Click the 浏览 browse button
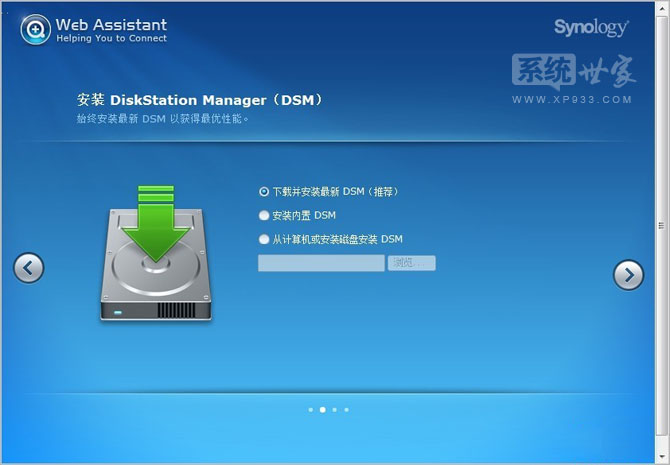 coord(411,263)
